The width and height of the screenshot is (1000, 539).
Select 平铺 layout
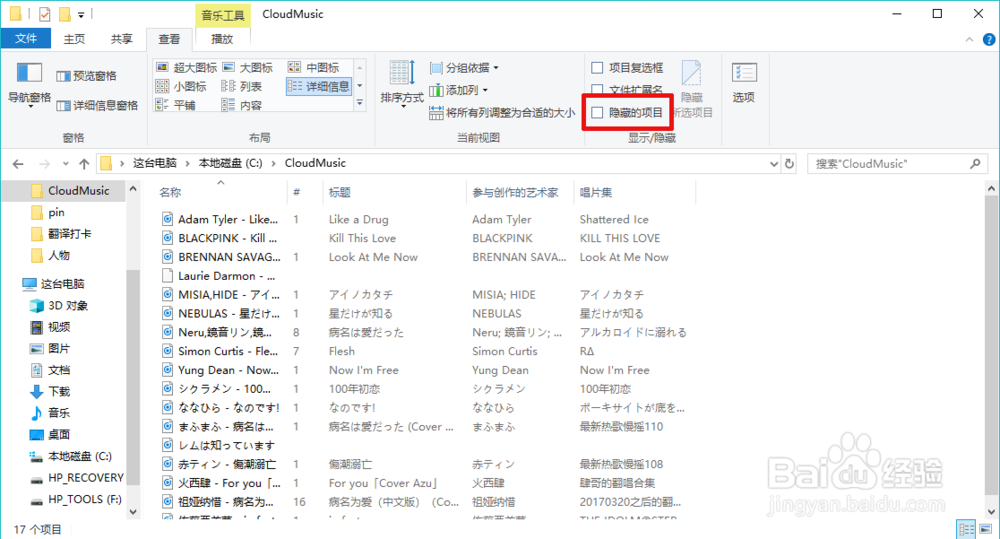coord(176,105)
